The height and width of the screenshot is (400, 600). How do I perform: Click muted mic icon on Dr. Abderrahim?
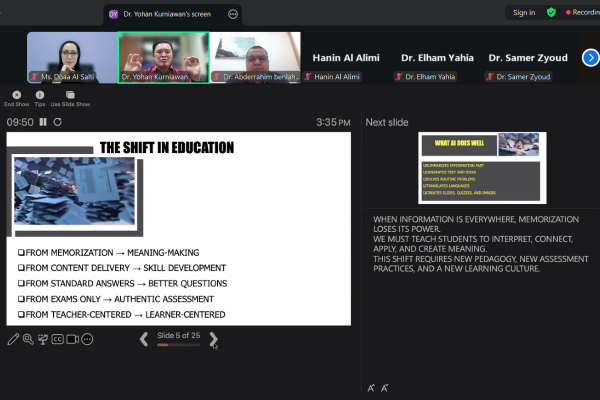click(217, 77)
